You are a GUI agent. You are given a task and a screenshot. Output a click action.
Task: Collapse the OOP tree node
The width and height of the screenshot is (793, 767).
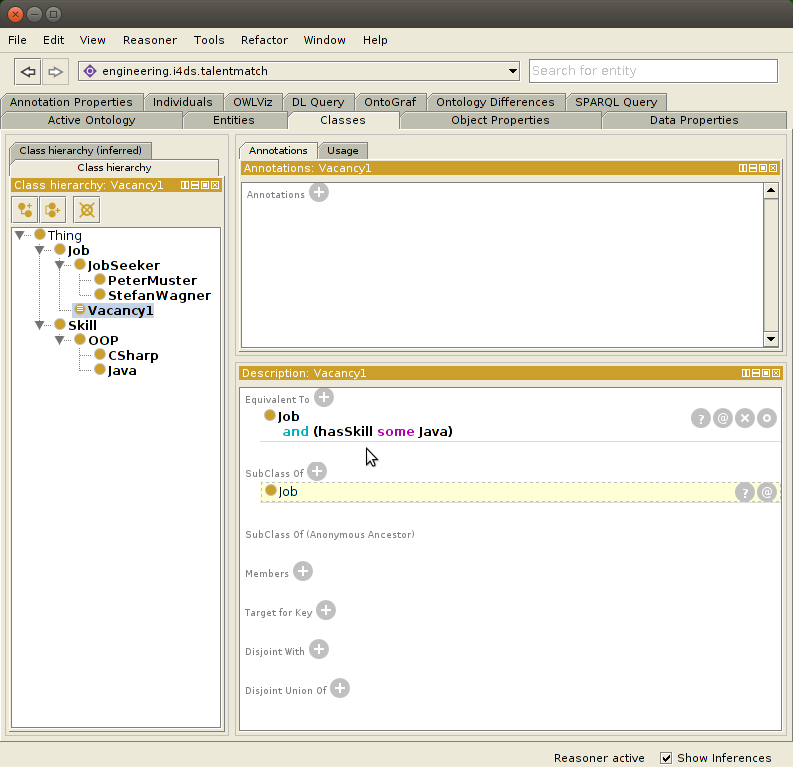[x=61, y=341]
